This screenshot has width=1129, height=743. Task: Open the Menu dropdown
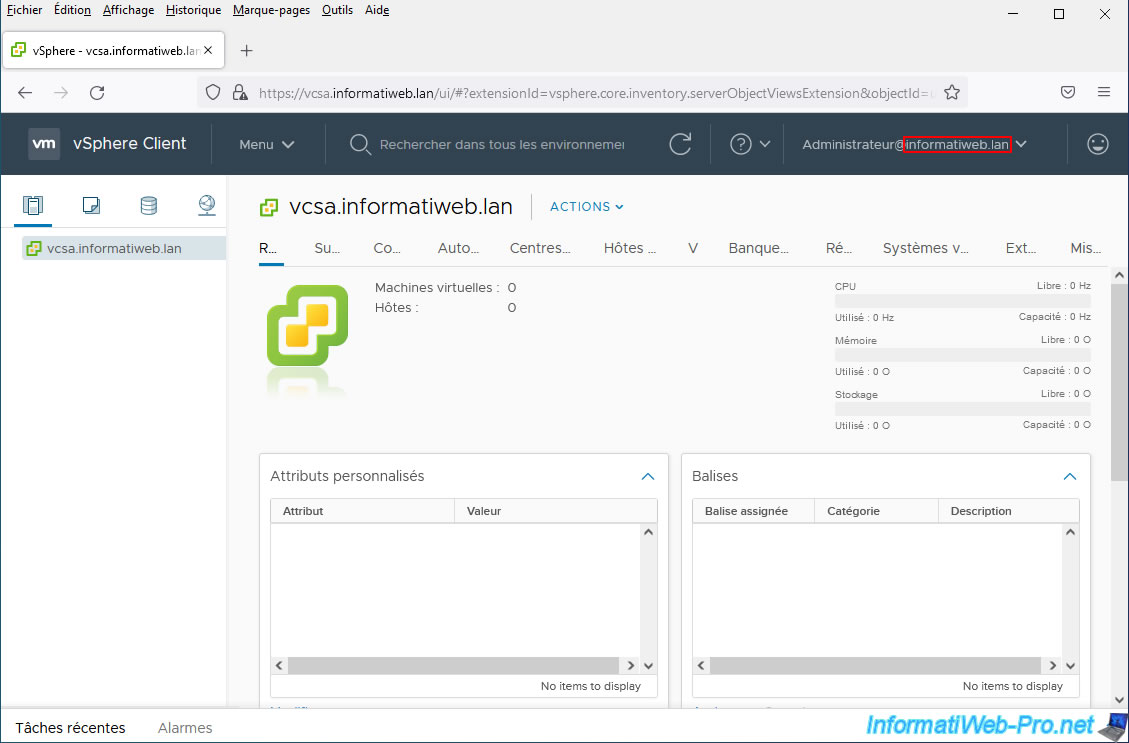(266, 144)
